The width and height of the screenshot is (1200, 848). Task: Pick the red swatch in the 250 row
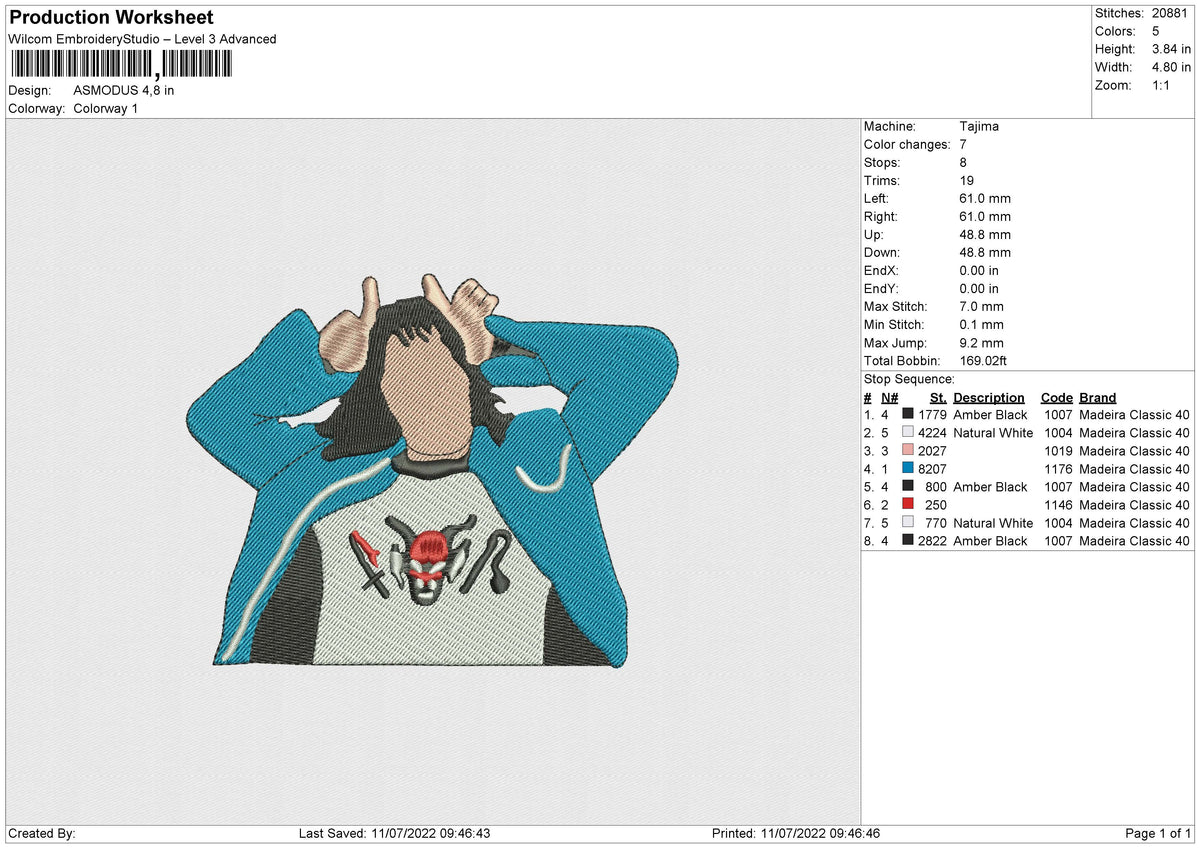(x=908, y=505)
